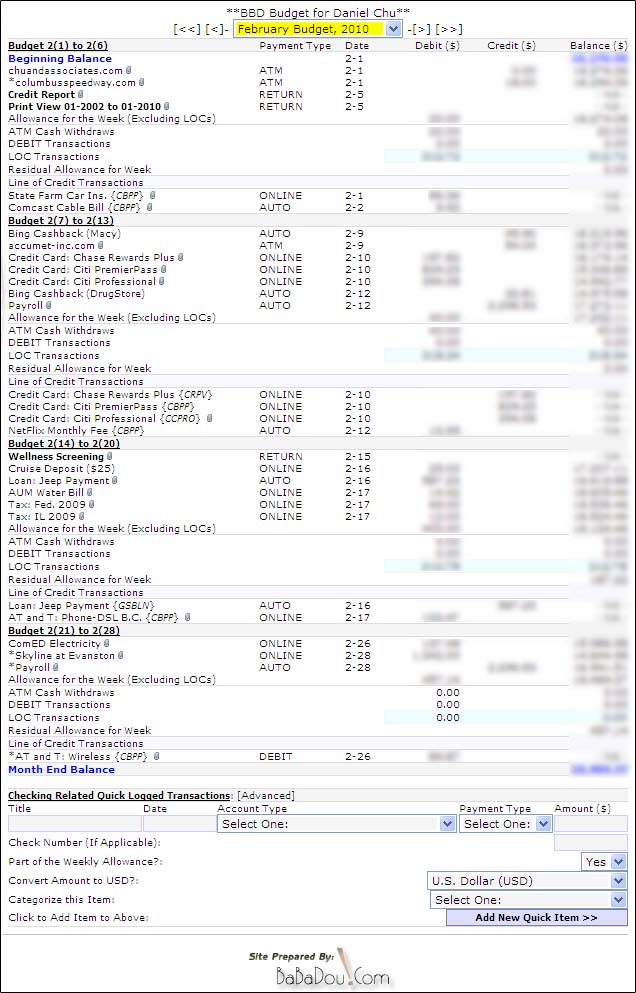Click Credit Card: Chase Rewards Plus {CRPV} entry
The width and height of the screenshot is (636, 993).
pyautogui.click(x=111, y=395)
